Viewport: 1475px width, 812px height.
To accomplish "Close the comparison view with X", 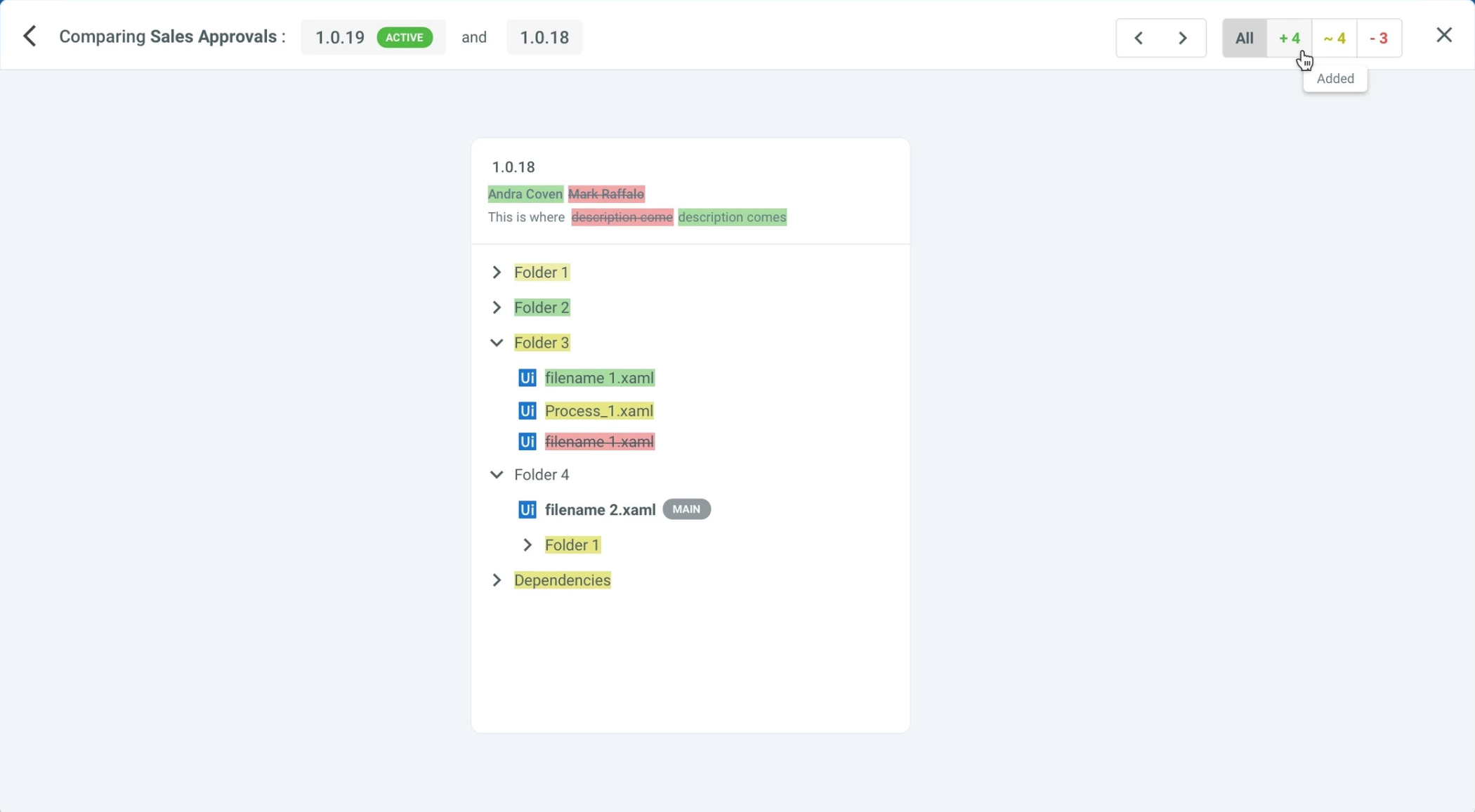I will tap(1444, 35).
